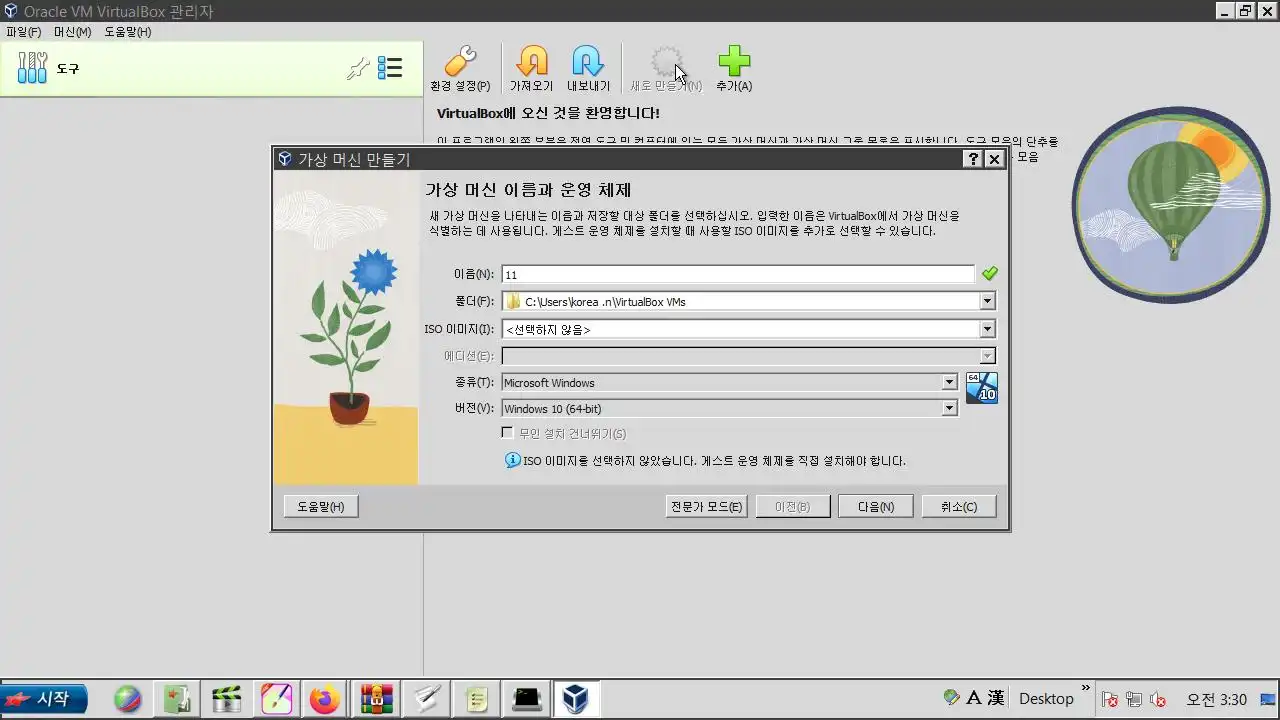1280x720 pixels.
Task: Switch to Expert Mode (전문가 모드)
Action: [706, 506]
